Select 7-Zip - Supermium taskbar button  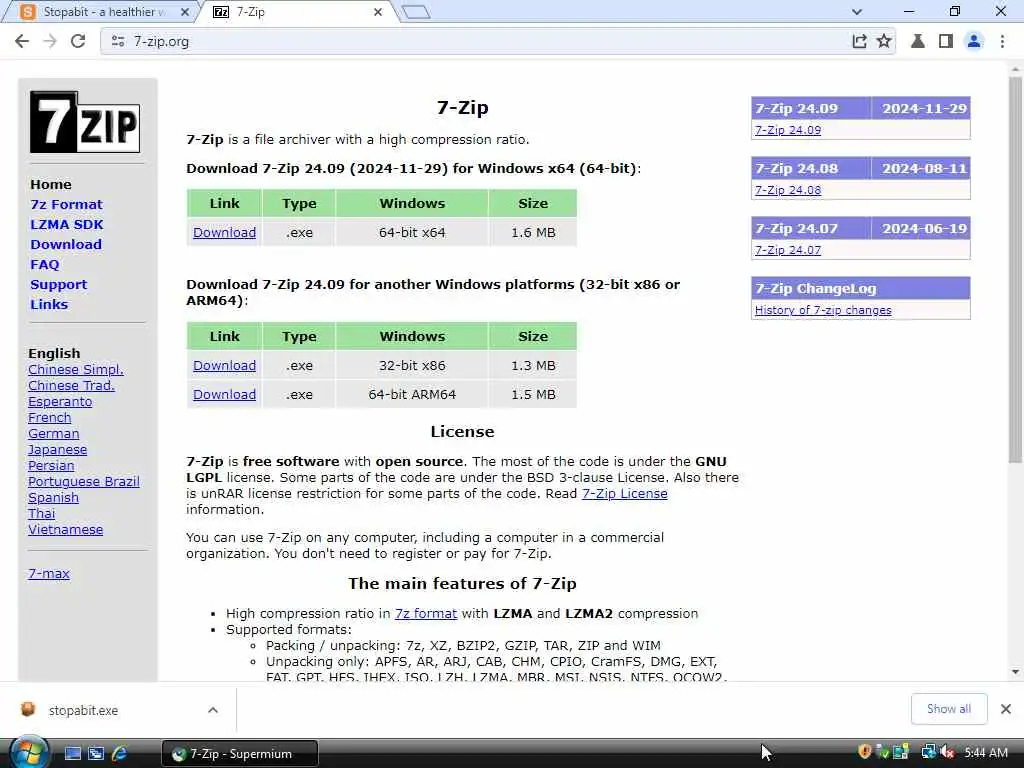coord(240,754)
